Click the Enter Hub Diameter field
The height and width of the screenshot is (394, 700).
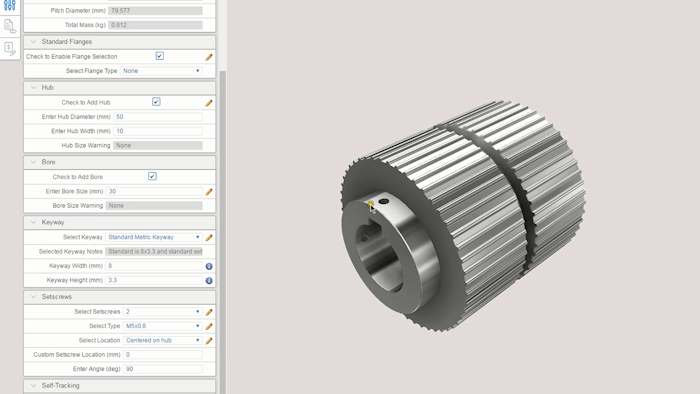[158, 117]
